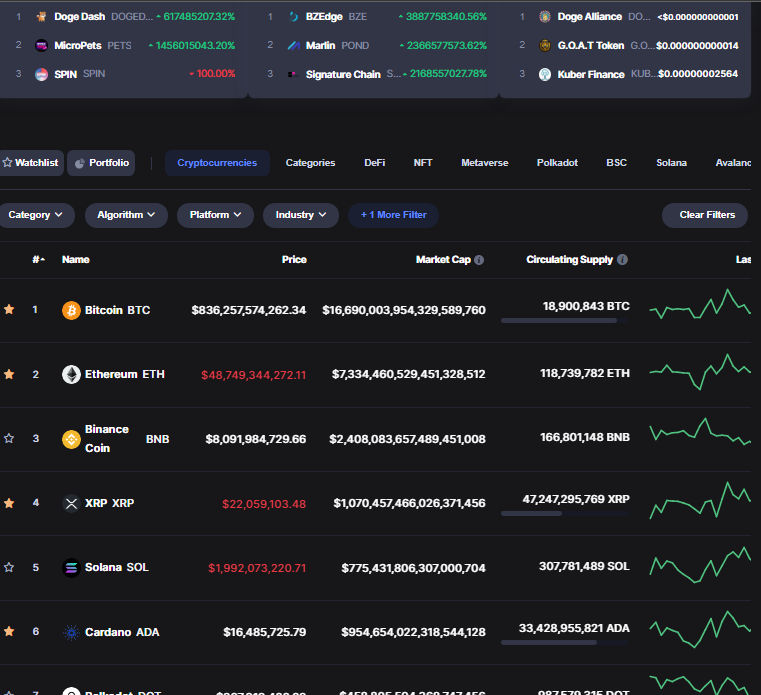761x695 pixels.
Task: Toggle the watchlist star for Solana
Action: coord(9,567)
